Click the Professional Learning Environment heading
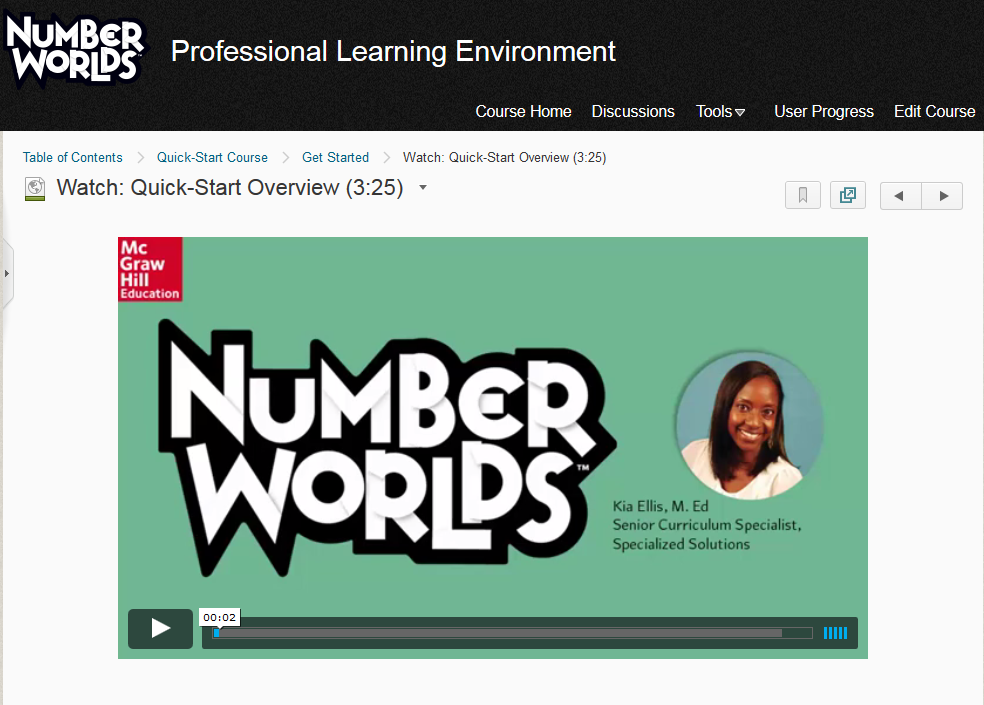 pyautogui.click(x=393, y=51)
